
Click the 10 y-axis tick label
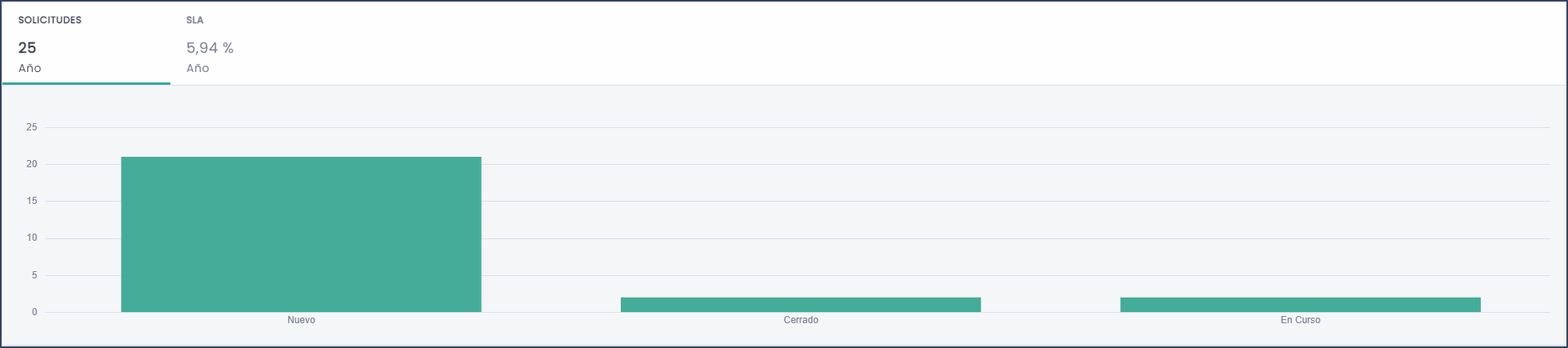click(32, 238)
